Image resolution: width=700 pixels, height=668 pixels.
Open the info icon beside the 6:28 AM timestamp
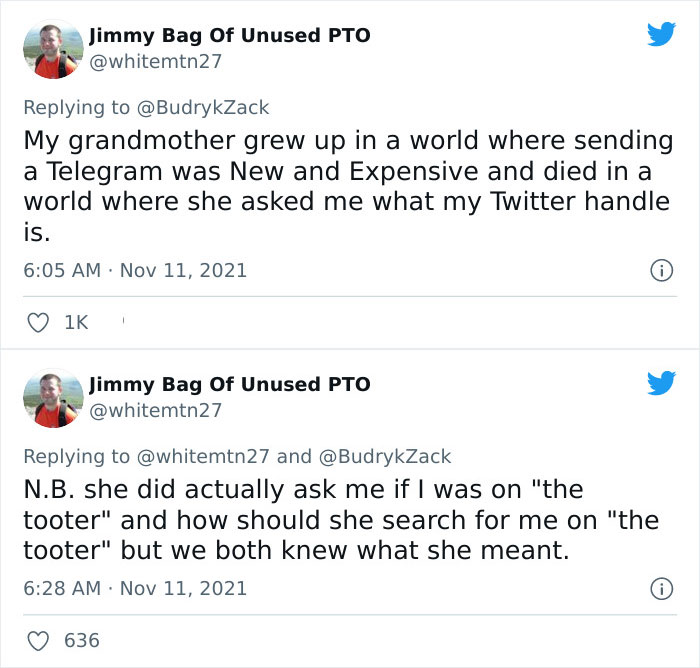(x=660, y=588)
